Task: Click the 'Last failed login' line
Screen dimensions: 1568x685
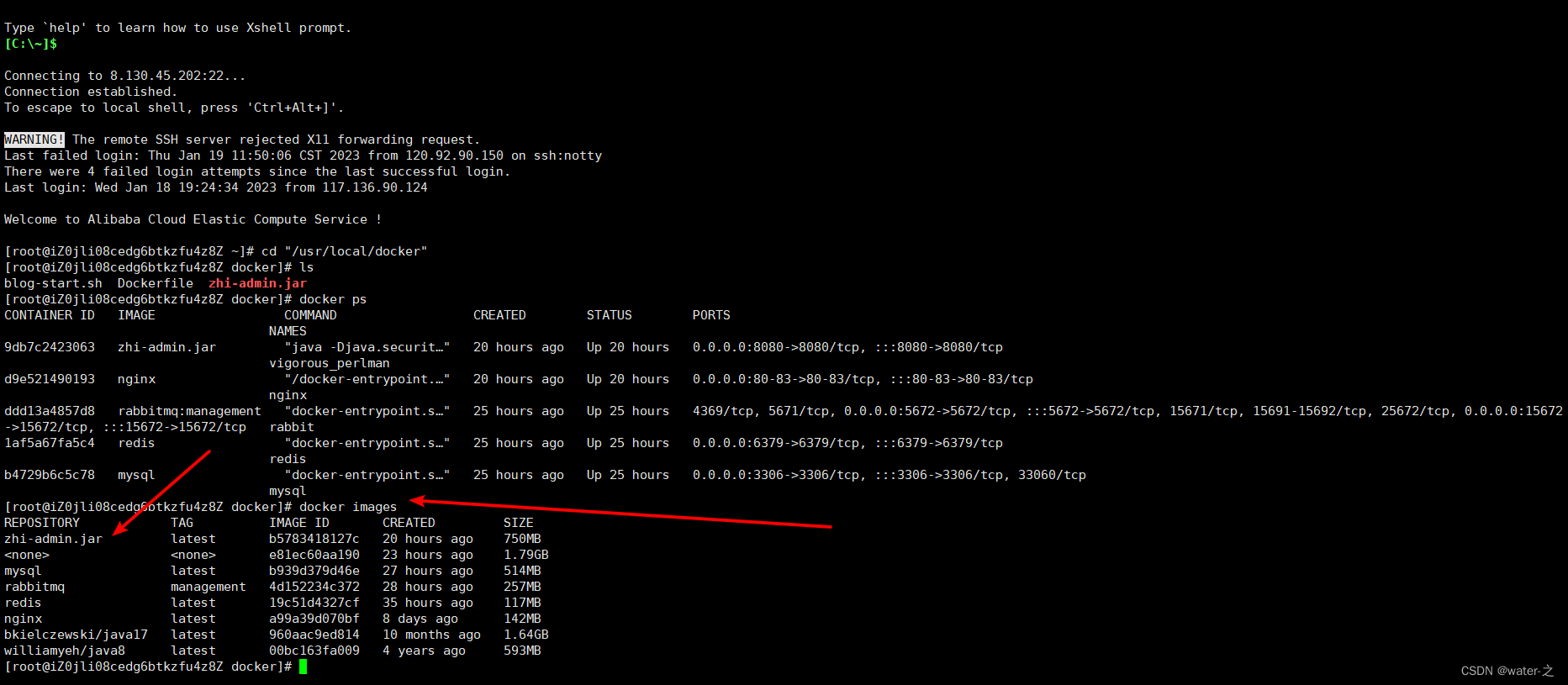Action: (303, 155)
